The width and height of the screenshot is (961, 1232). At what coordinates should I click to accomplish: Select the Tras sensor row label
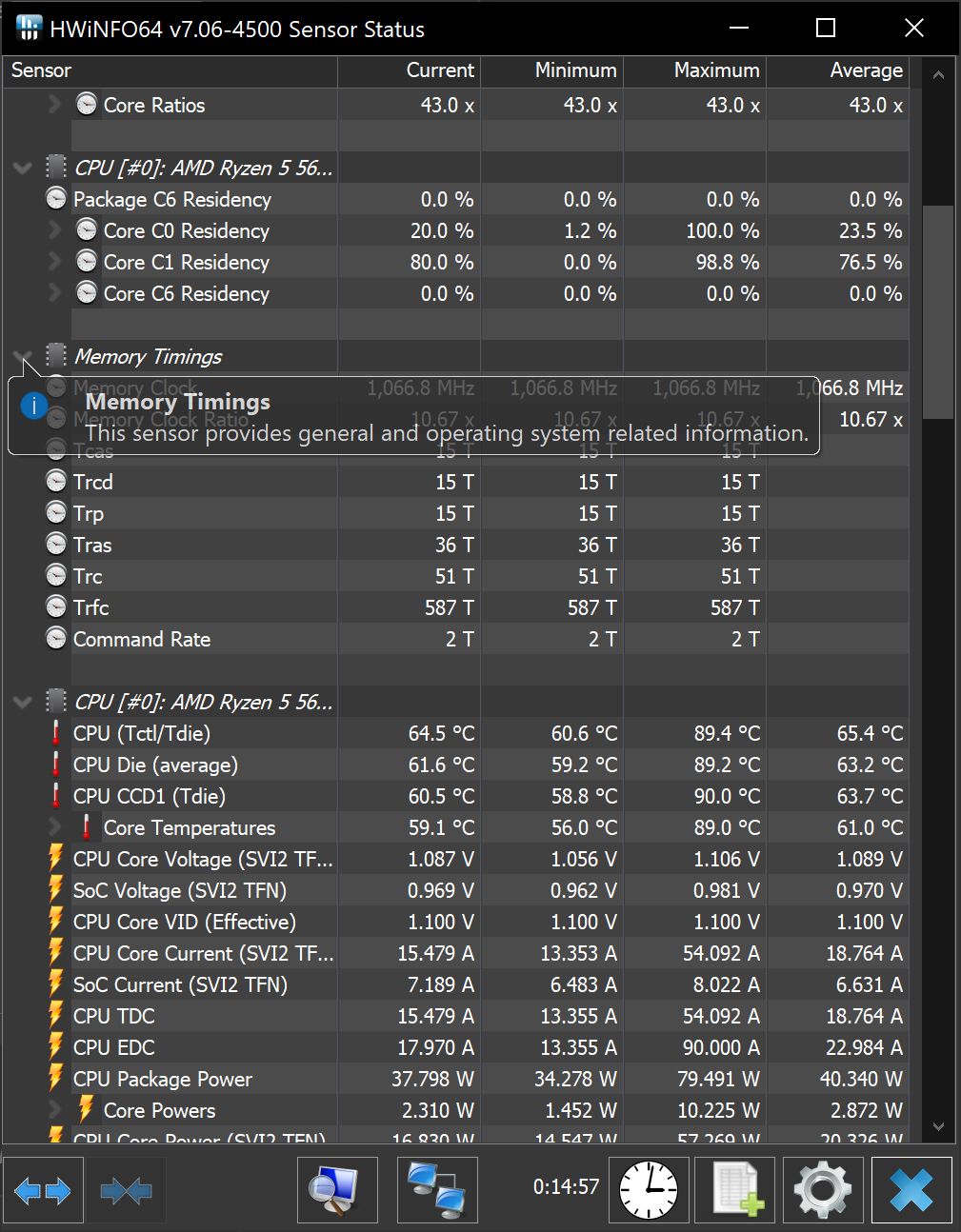point(92,545)
